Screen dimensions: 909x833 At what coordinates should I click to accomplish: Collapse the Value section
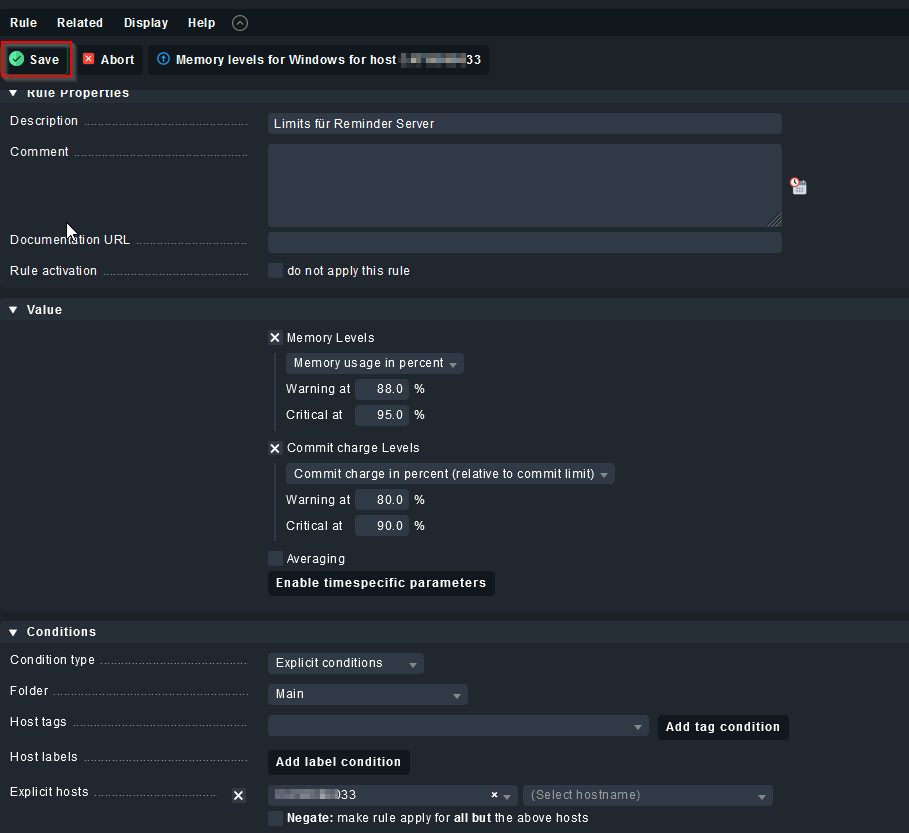tap(14, 310)
